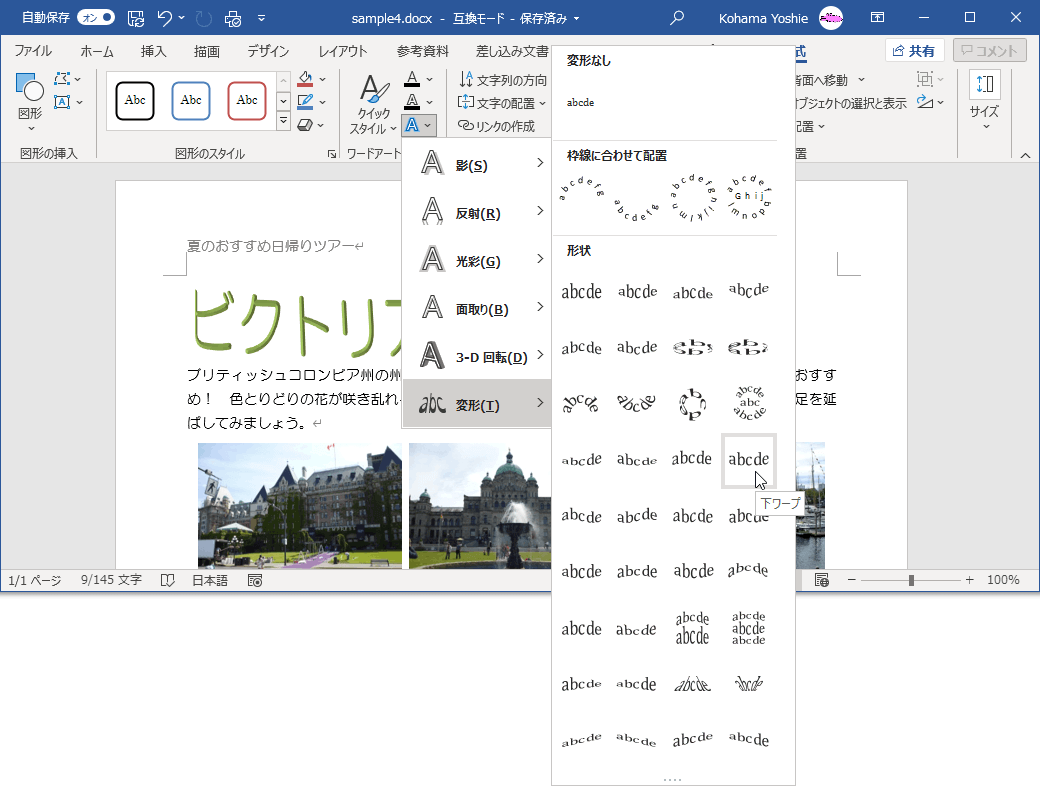
Task: Open the Ribbon Display Options icon
Action: click(x=878, y=18)
